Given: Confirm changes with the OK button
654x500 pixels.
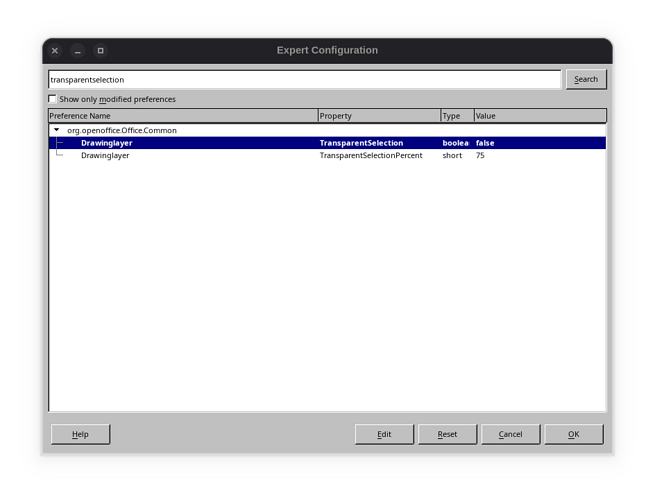Looking at the screenshot, I should click(573, 434).
